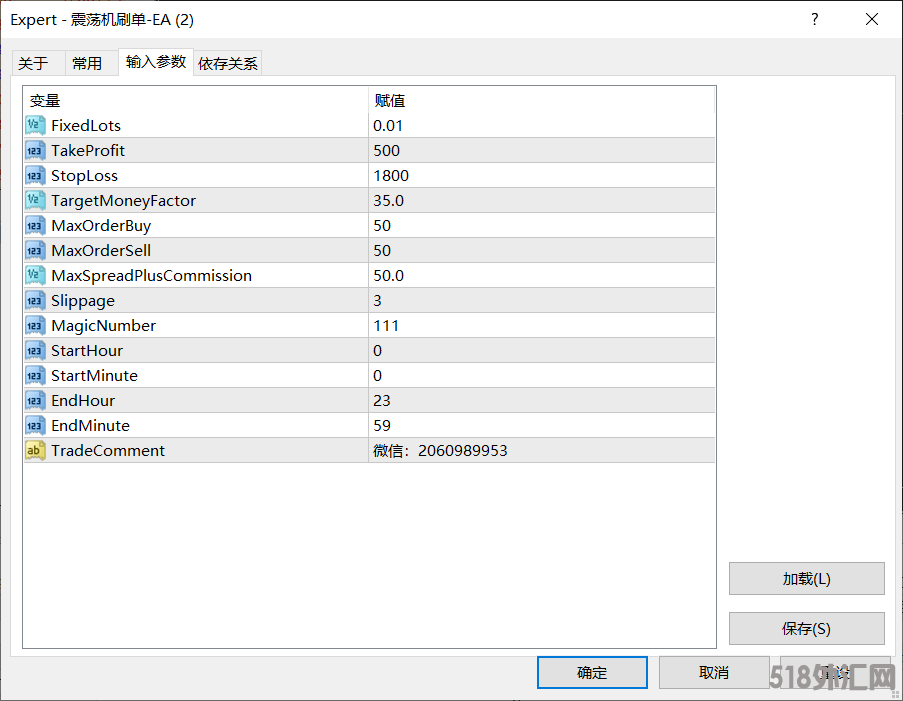Click the 取消 button
Image resolution: width=903 pixels, height=701 pixels.
(714, 672)
